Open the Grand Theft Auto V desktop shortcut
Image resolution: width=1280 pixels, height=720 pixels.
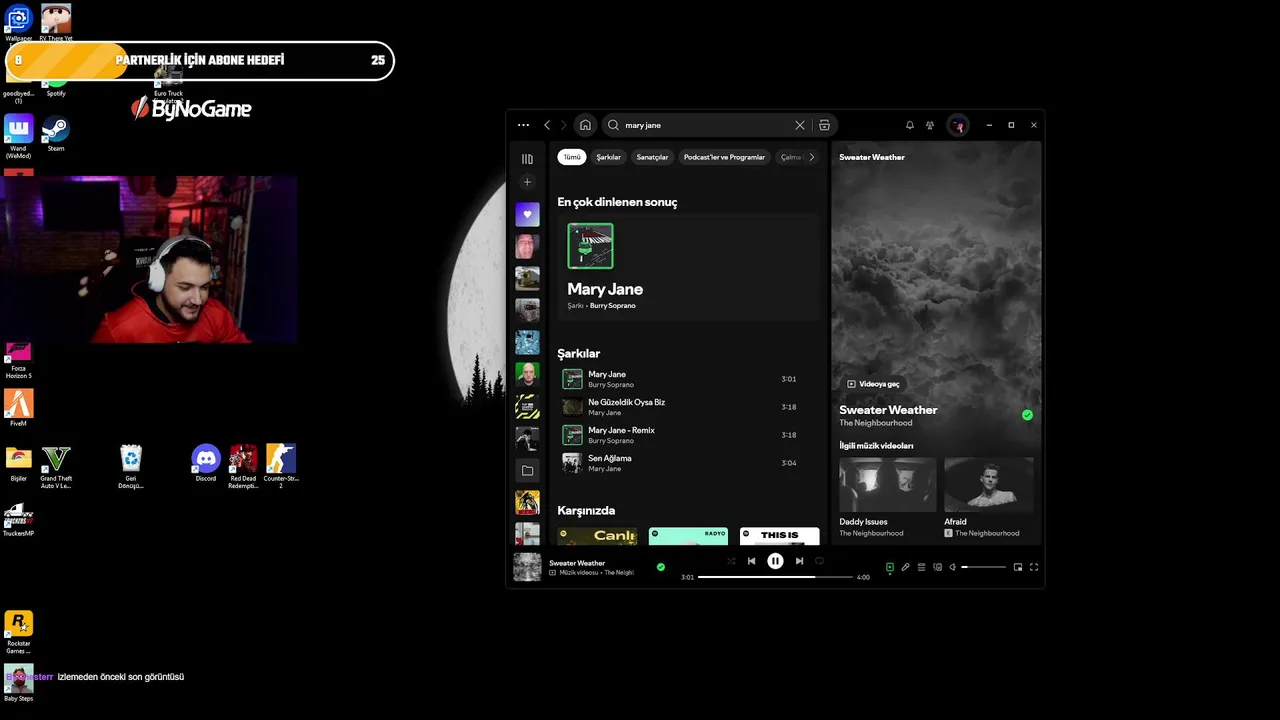click(56, 466)
